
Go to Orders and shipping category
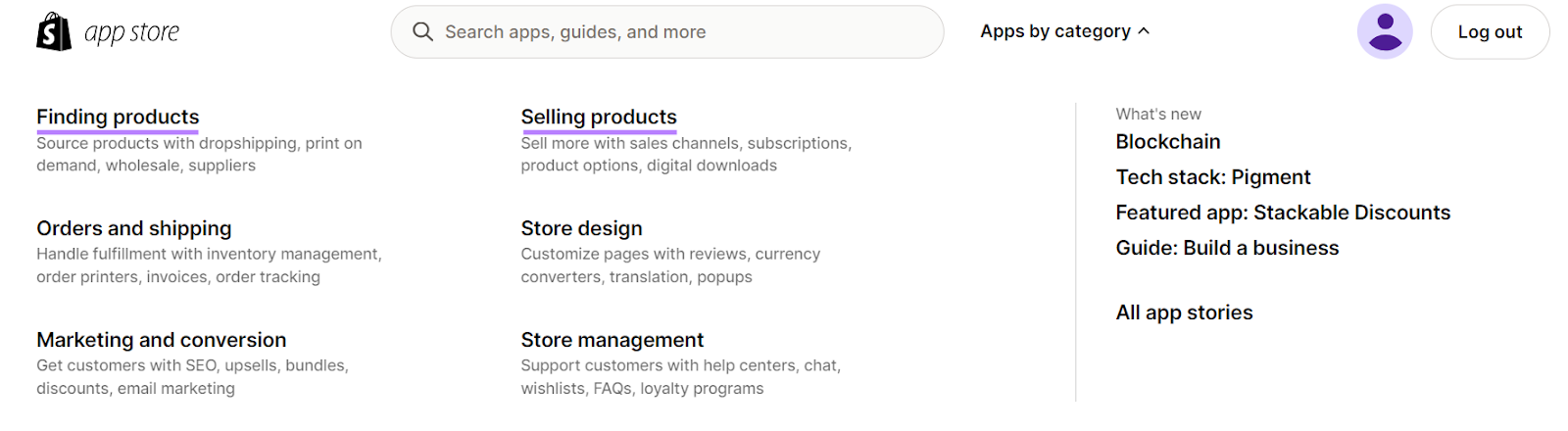[134, 228]
